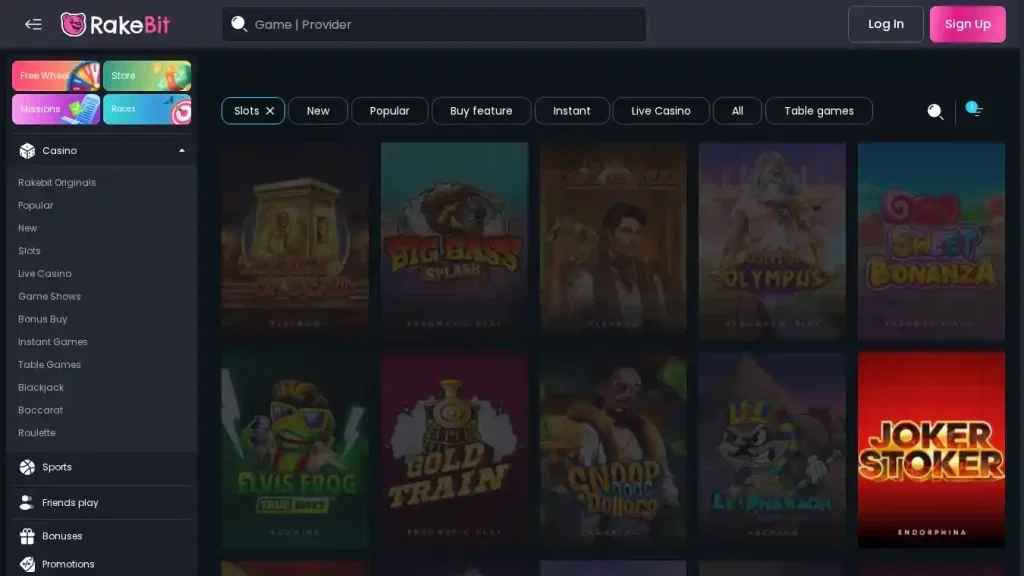Open the Missions tile
This screenshot has width=1024, height=576.
56,109
